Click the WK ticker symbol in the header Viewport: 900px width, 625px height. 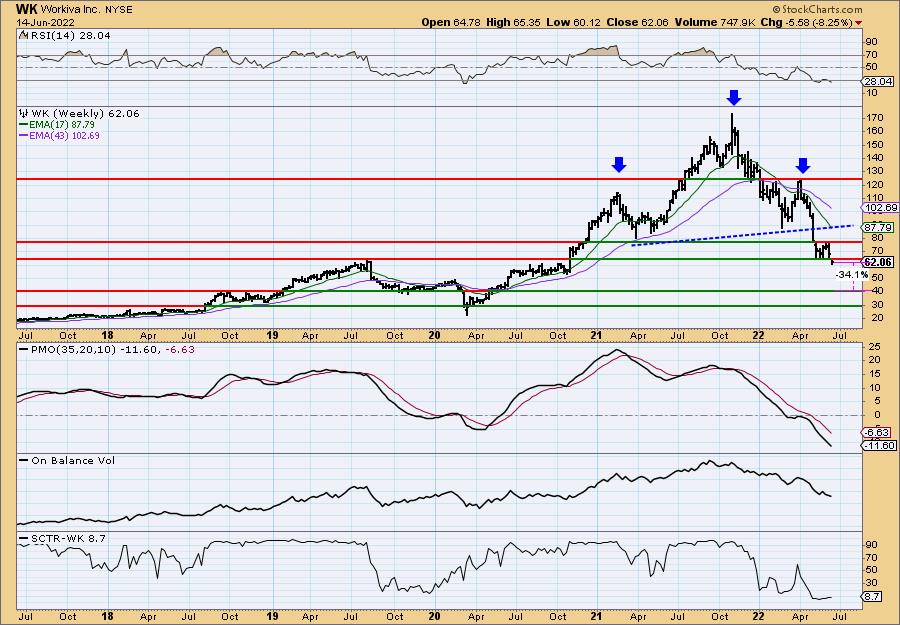pos(26,9)
